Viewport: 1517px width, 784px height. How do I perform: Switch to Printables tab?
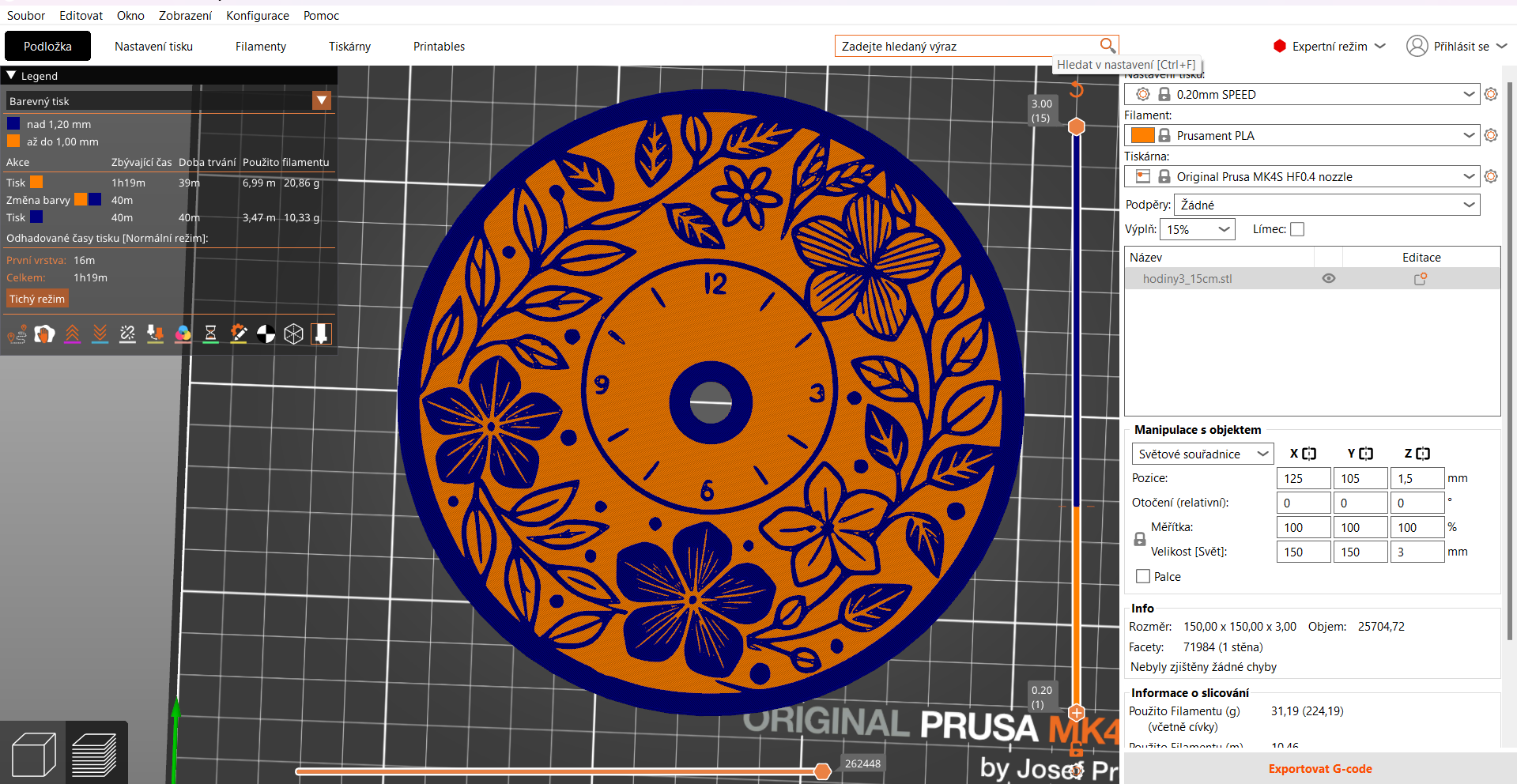tap(439, 46)
